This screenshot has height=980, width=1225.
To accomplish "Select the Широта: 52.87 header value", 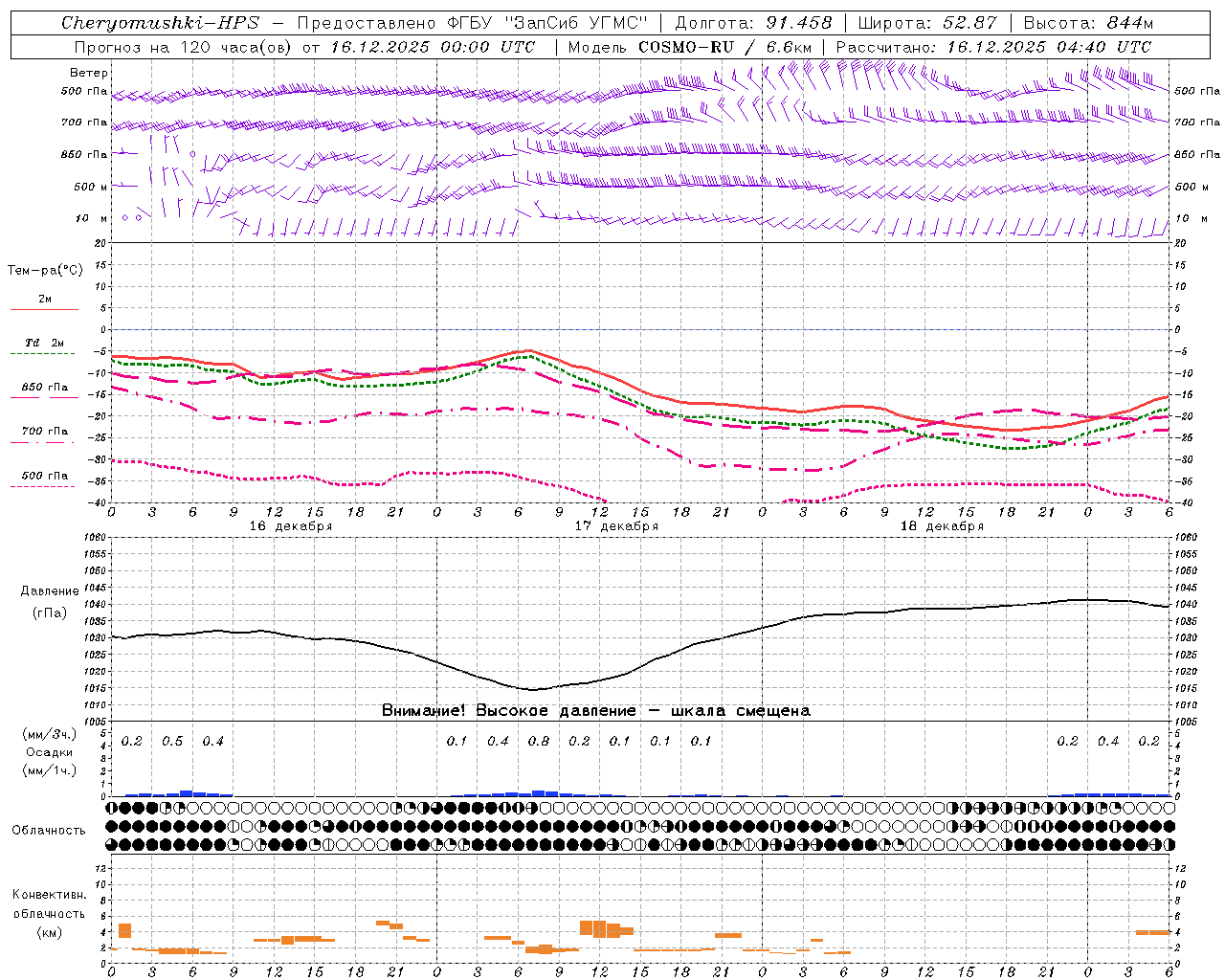I will tap(927, 23).
